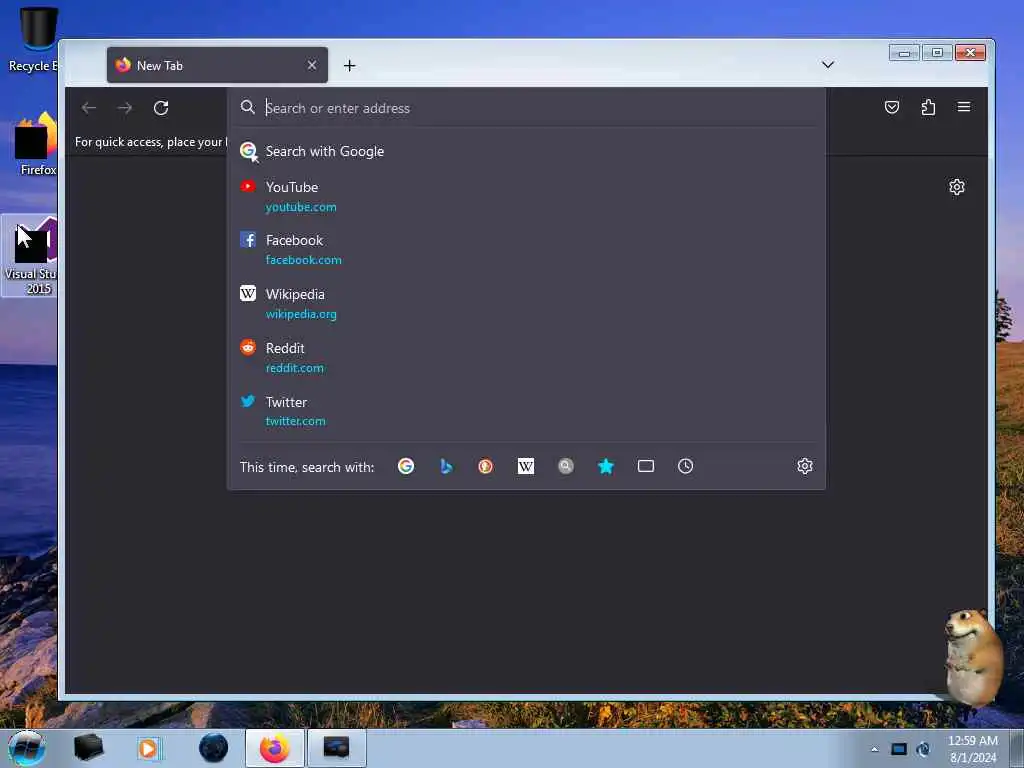
Task: Search open tabs with the tab icon
Action: 646,466
